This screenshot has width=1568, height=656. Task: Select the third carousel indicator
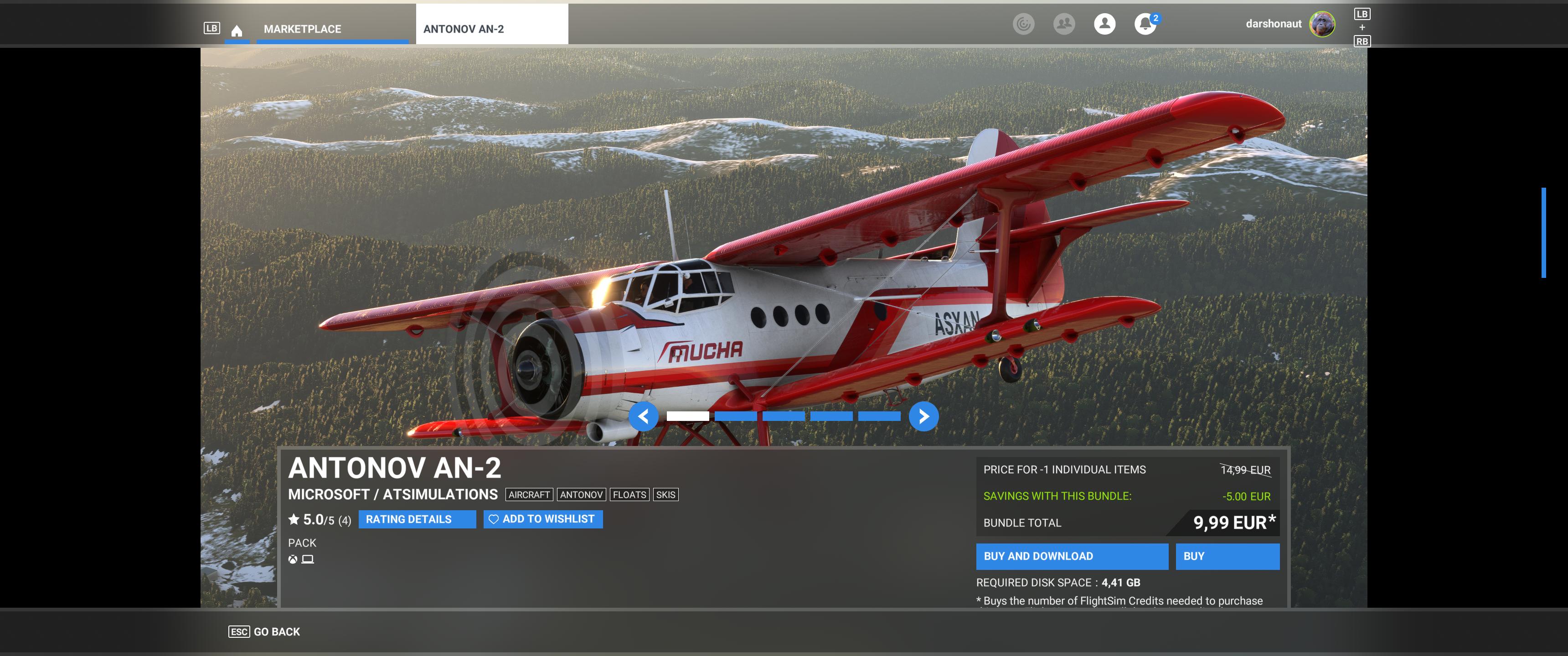[x=784, y=416]
